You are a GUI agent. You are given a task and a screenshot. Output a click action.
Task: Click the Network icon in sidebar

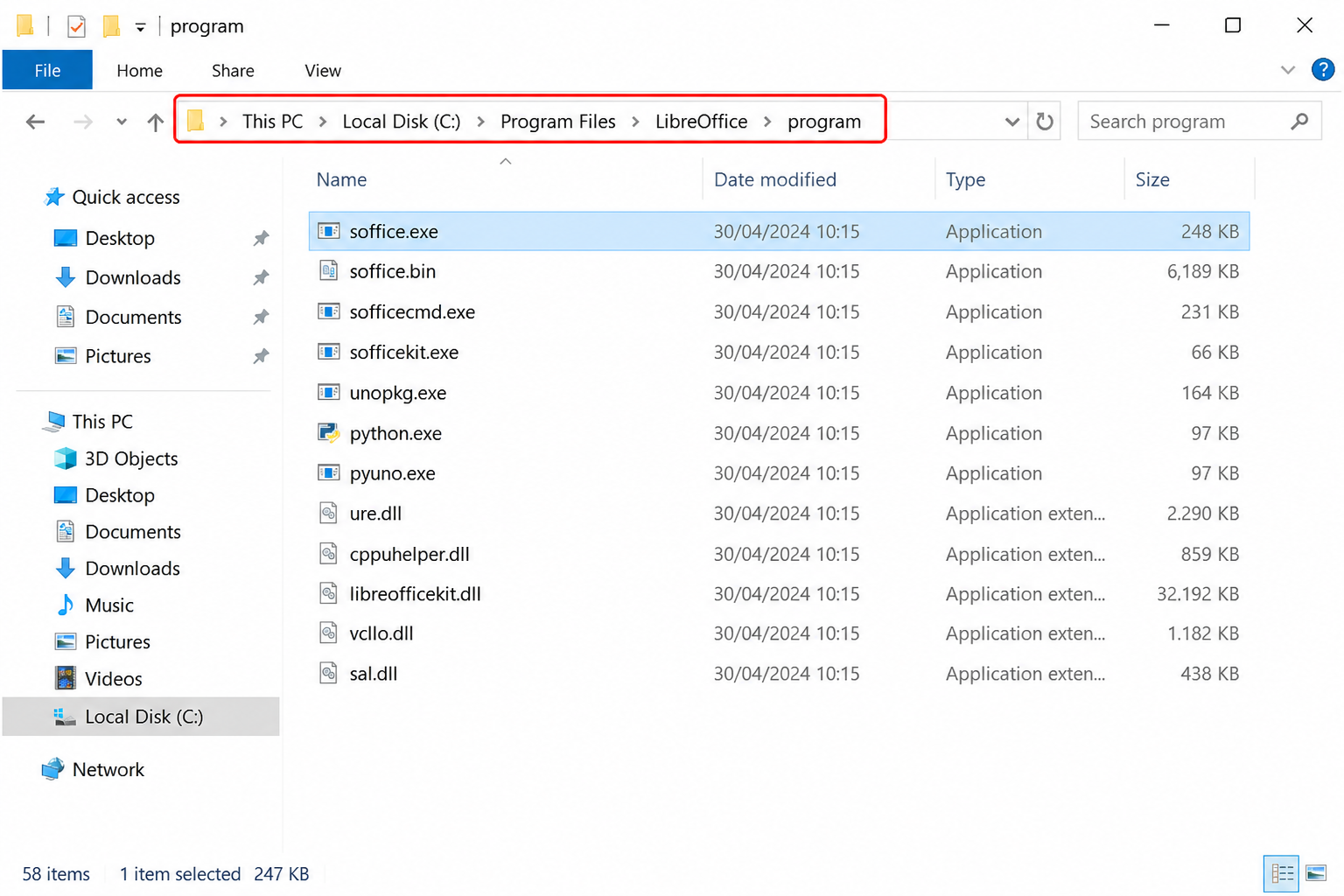click(x=52, y=769)
